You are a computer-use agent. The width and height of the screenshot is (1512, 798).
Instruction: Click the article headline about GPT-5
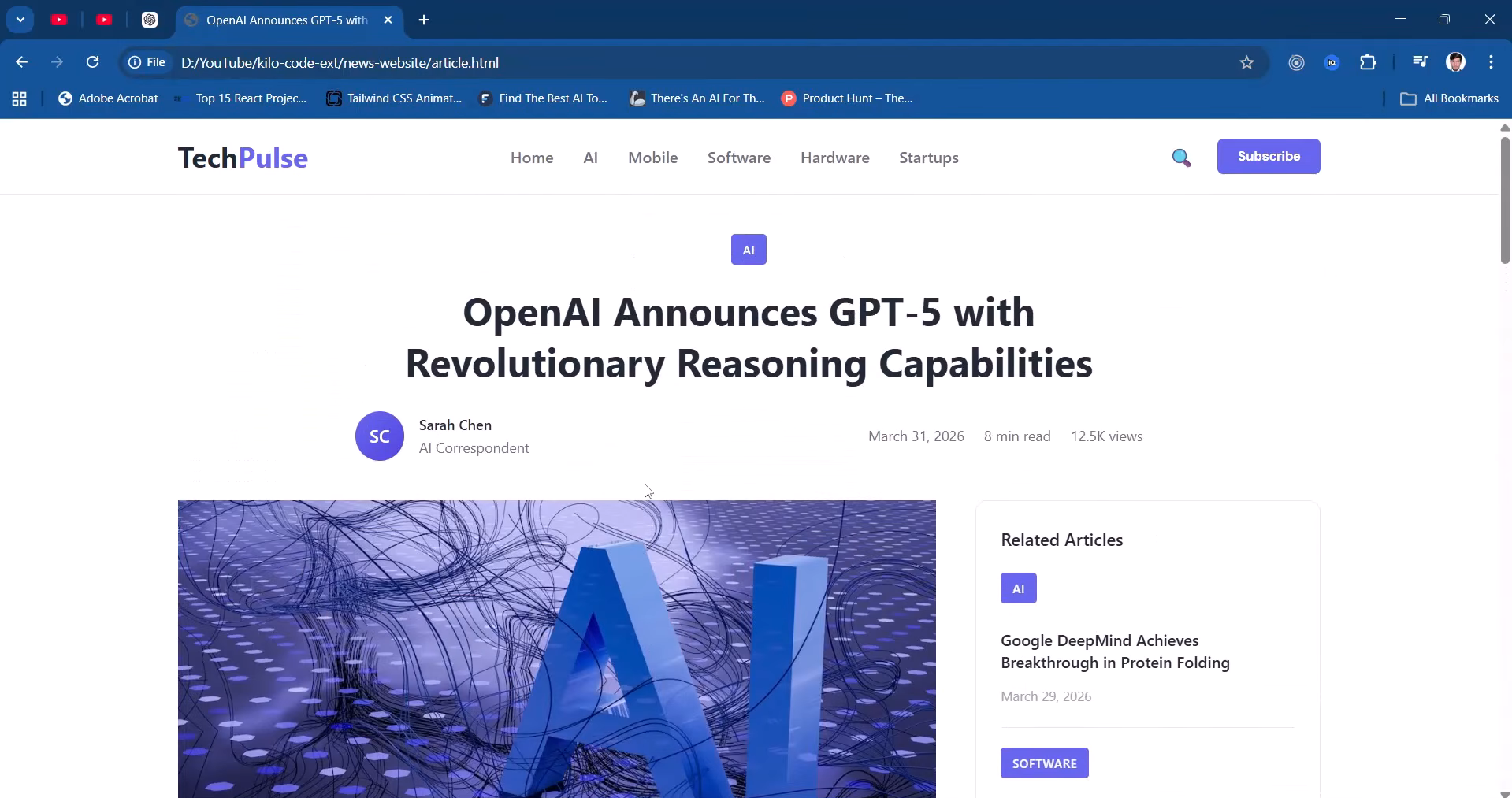click(x=749, y=338)
